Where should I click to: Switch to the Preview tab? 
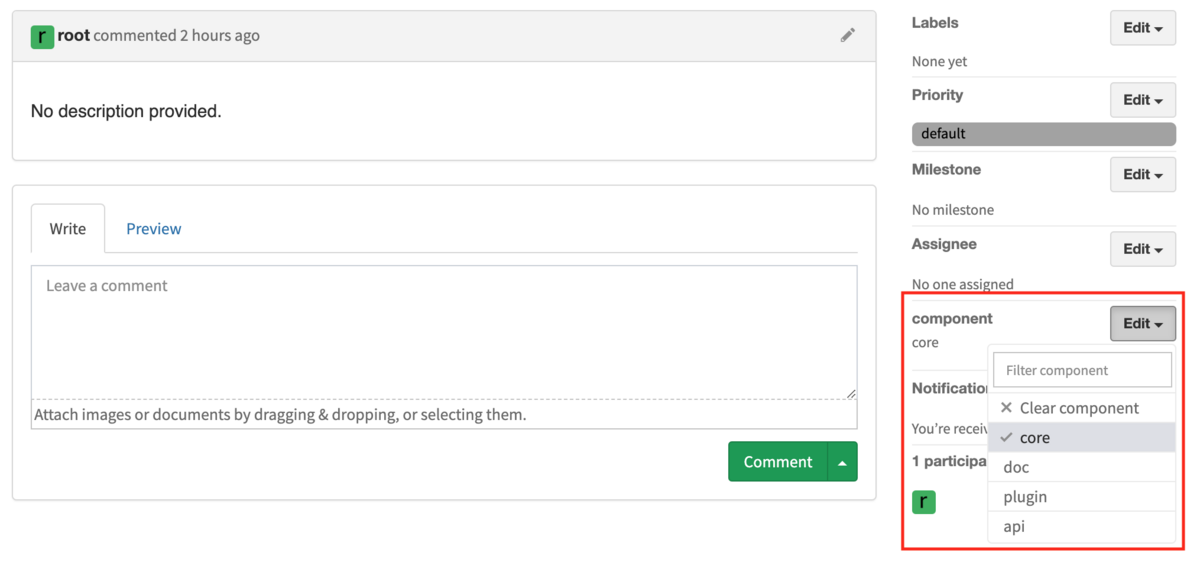pos(153,229)
